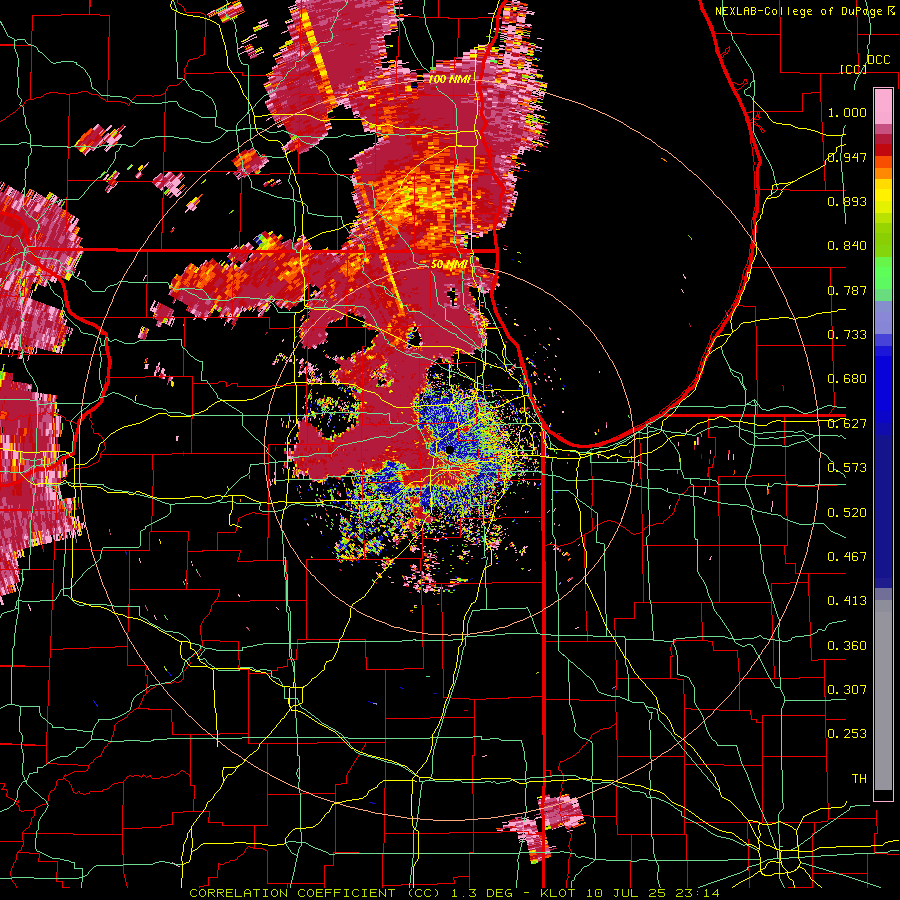This screenshot has width=900, height=900.
Task: Click the DCC label above the color scale
Action: [878, 60]
